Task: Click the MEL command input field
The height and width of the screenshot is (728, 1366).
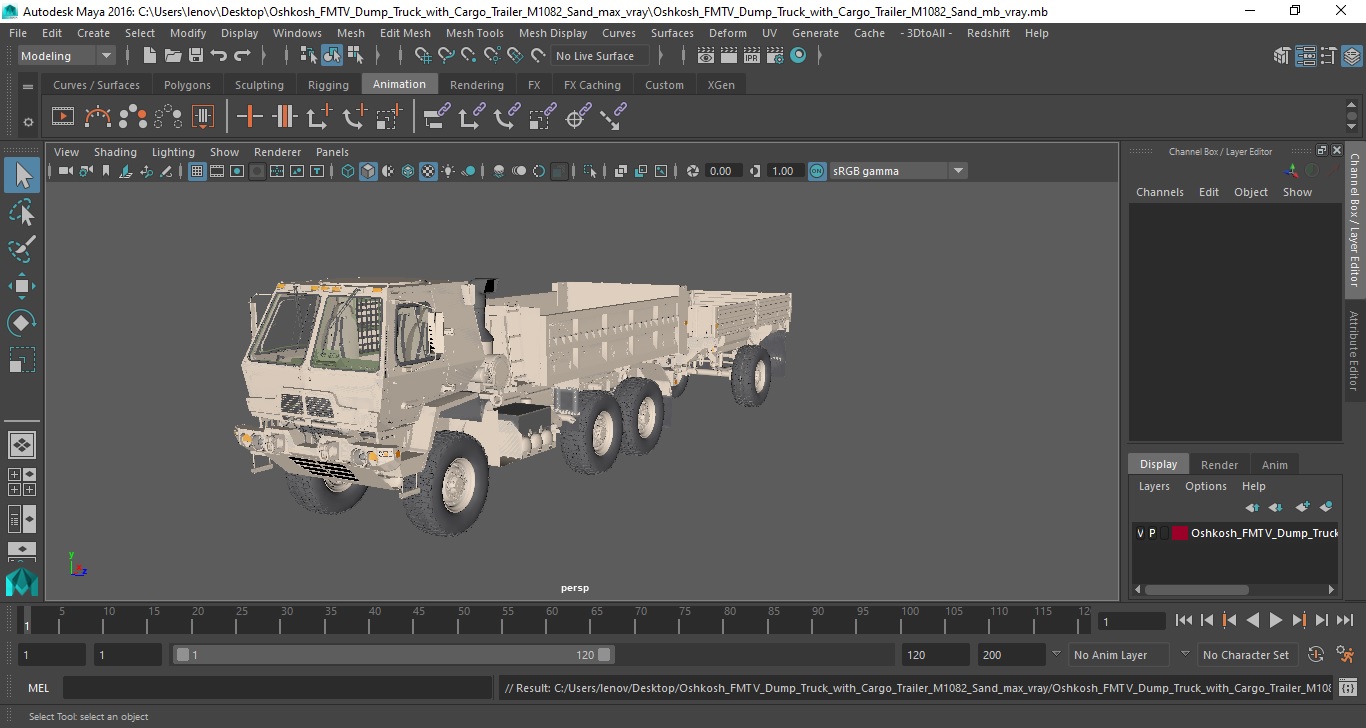Action: tap(278, 688)
